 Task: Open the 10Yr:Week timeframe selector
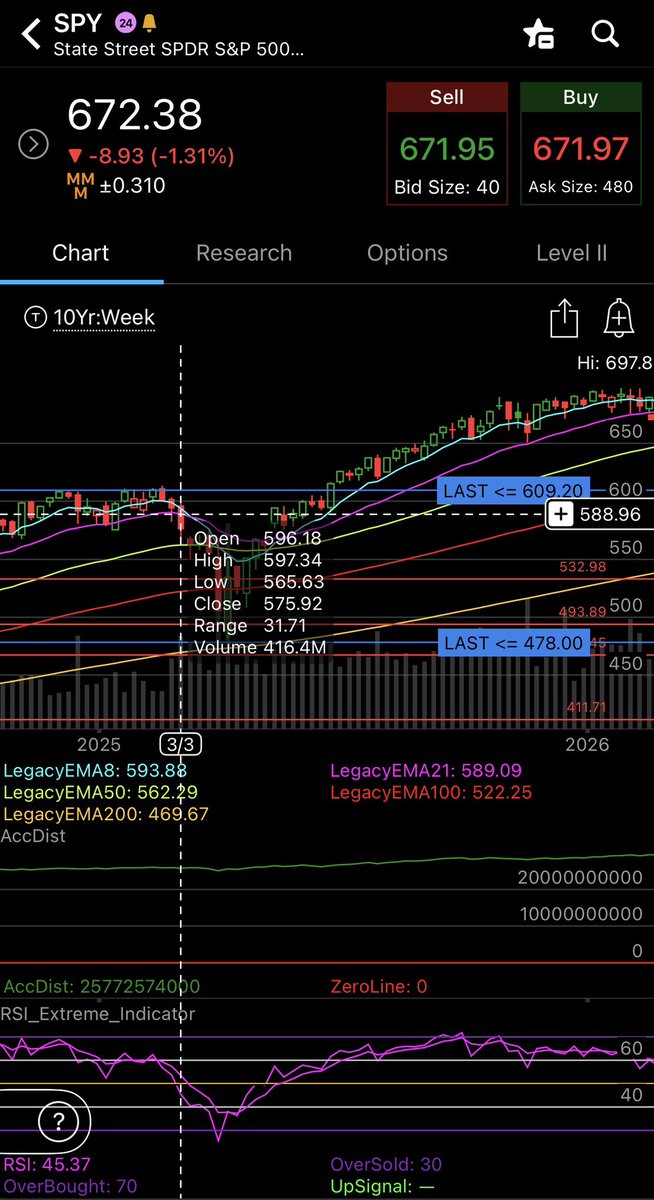pos(90,318)
